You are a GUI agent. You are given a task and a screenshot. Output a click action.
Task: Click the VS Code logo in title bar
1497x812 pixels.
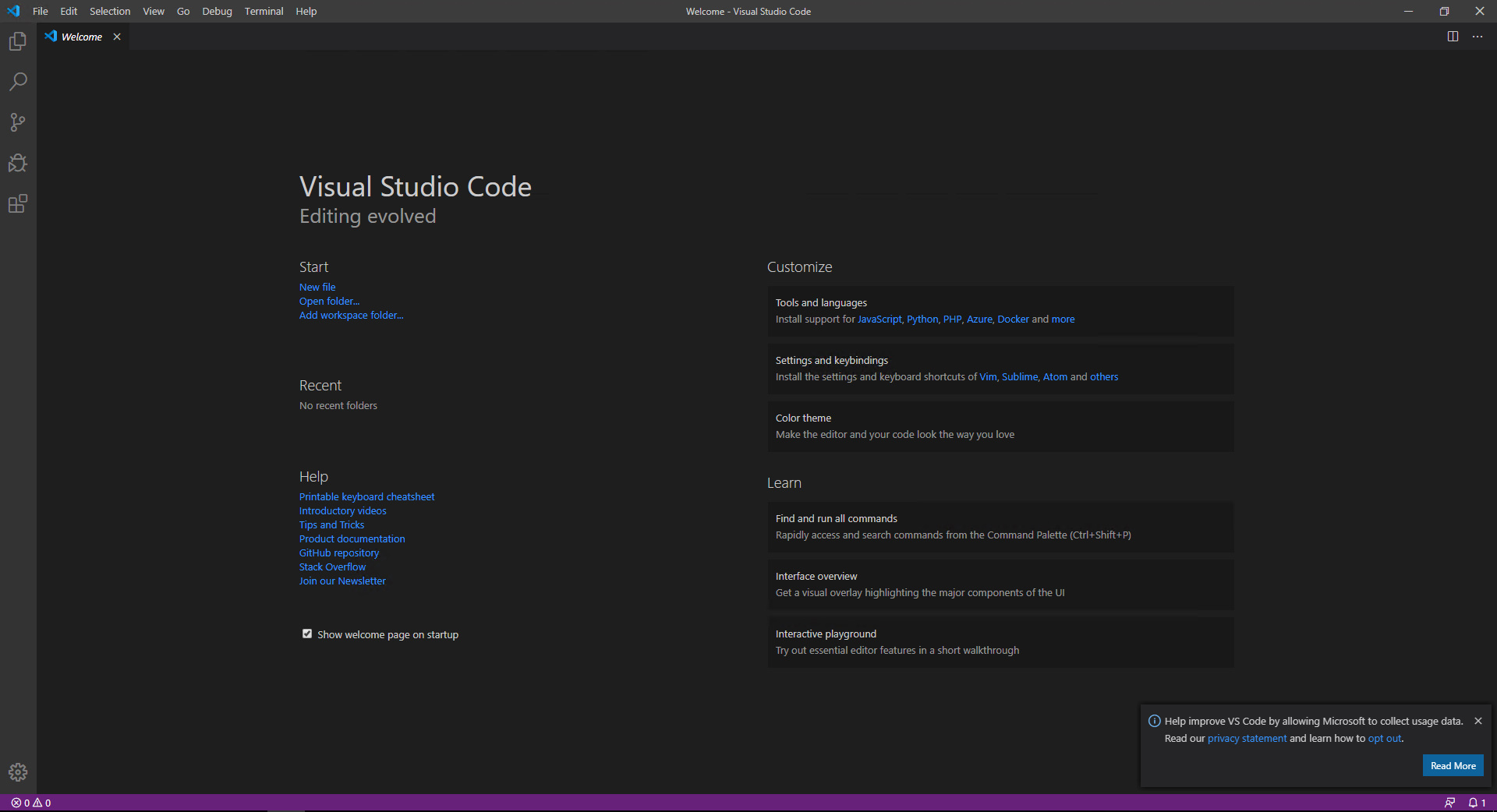[x=13, y=11]
